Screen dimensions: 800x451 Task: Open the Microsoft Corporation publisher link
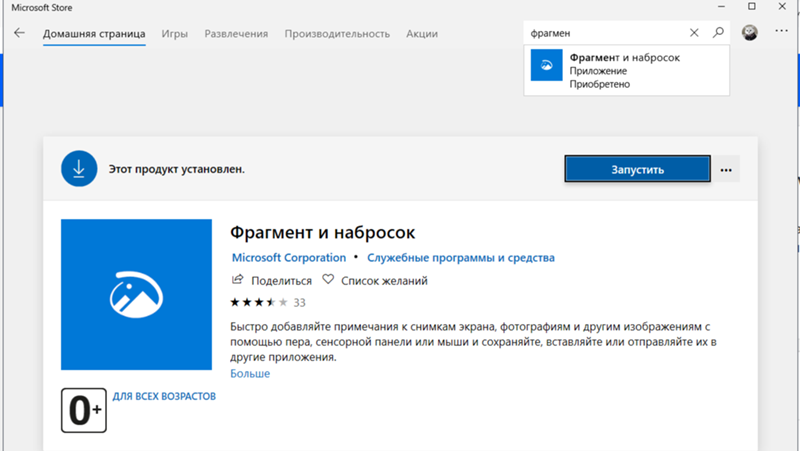289,258
